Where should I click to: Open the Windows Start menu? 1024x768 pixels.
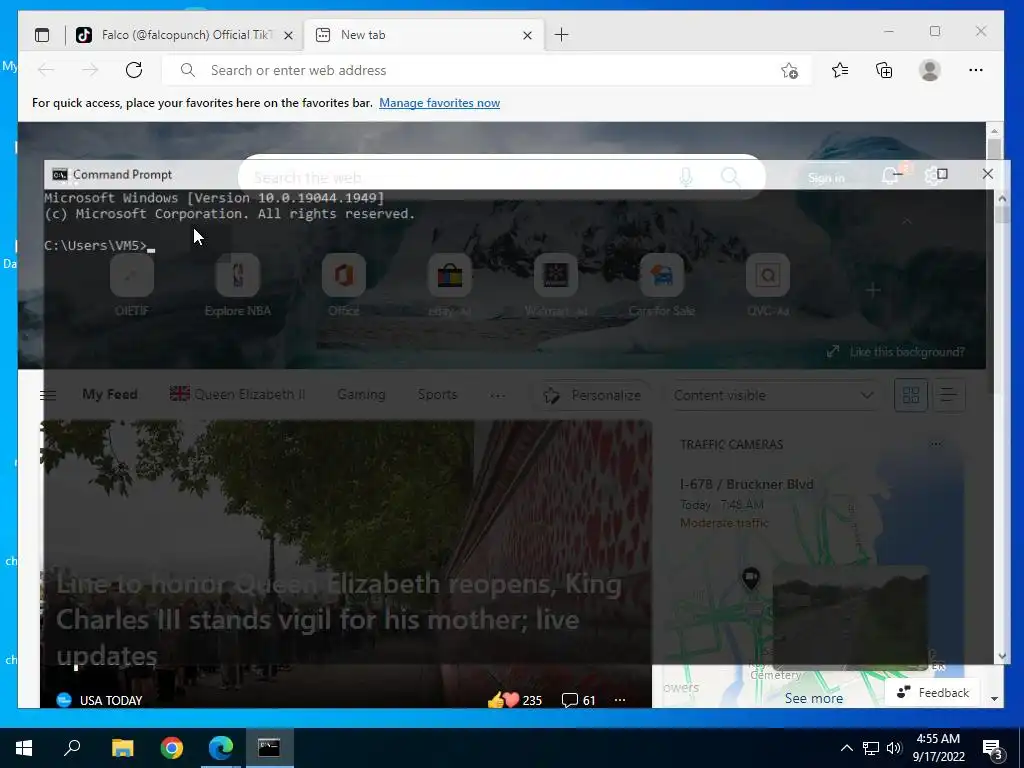point(24,748)
